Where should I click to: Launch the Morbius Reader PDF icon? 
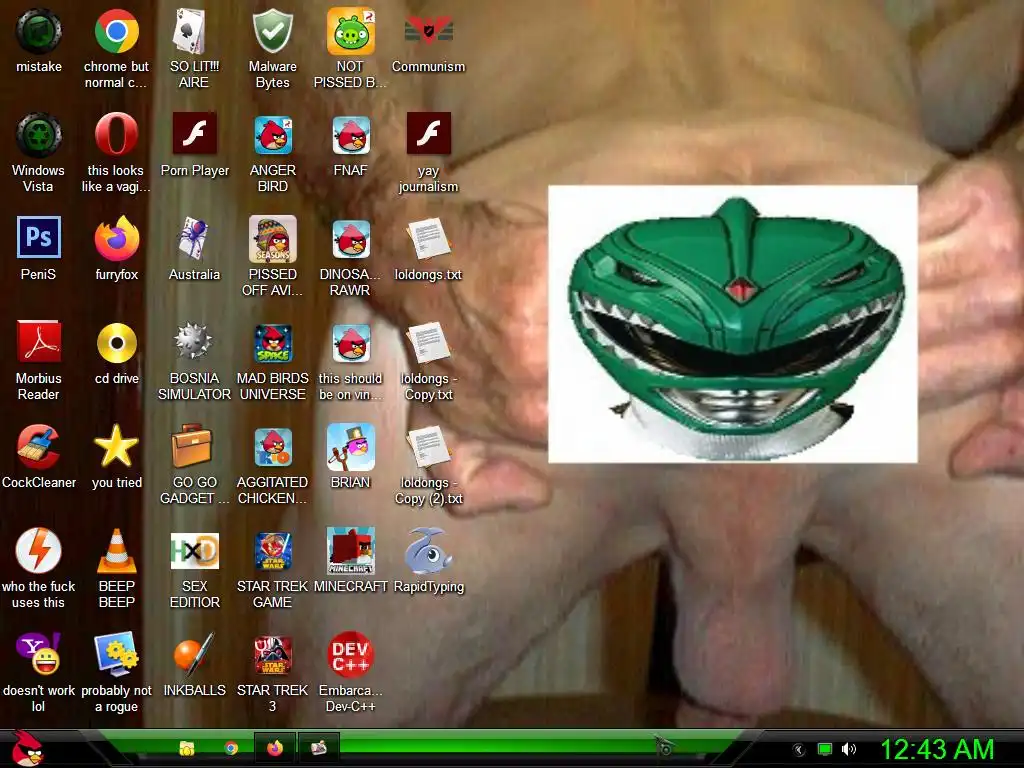tap(39, 342)
